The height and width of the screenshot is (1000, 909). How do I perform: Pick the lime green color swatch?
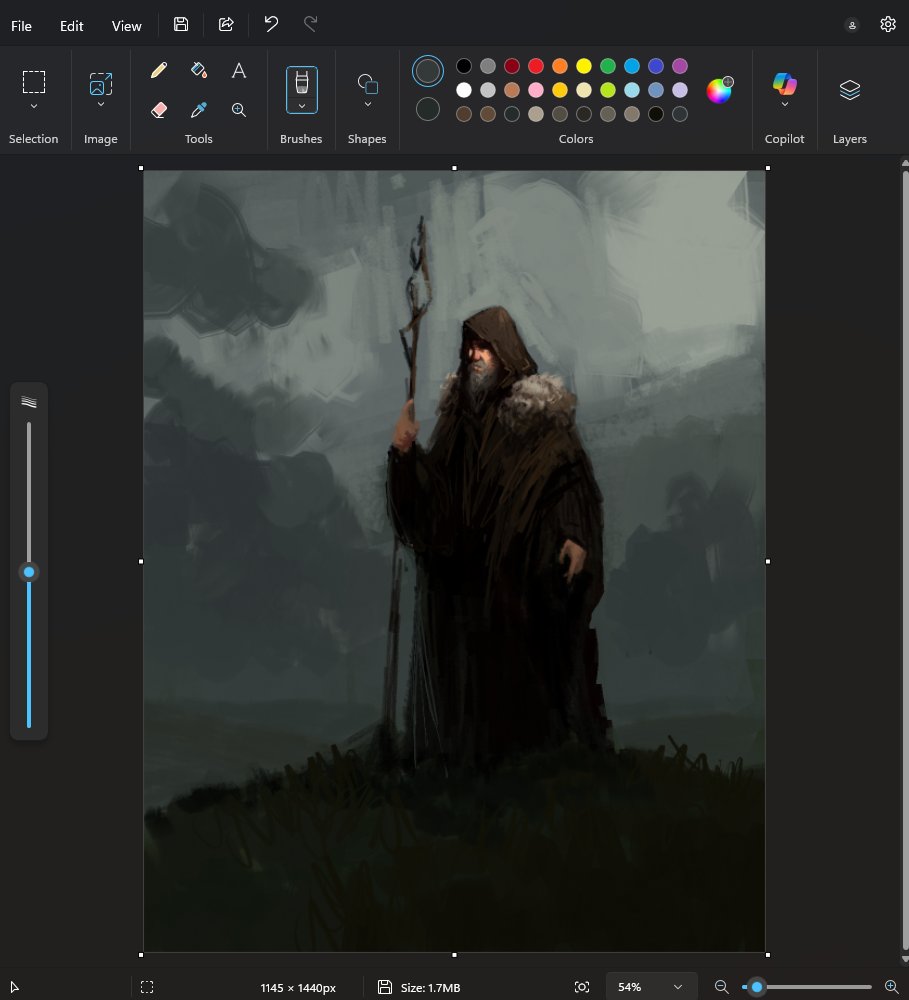pyautogui.click(x=608, y=90)
